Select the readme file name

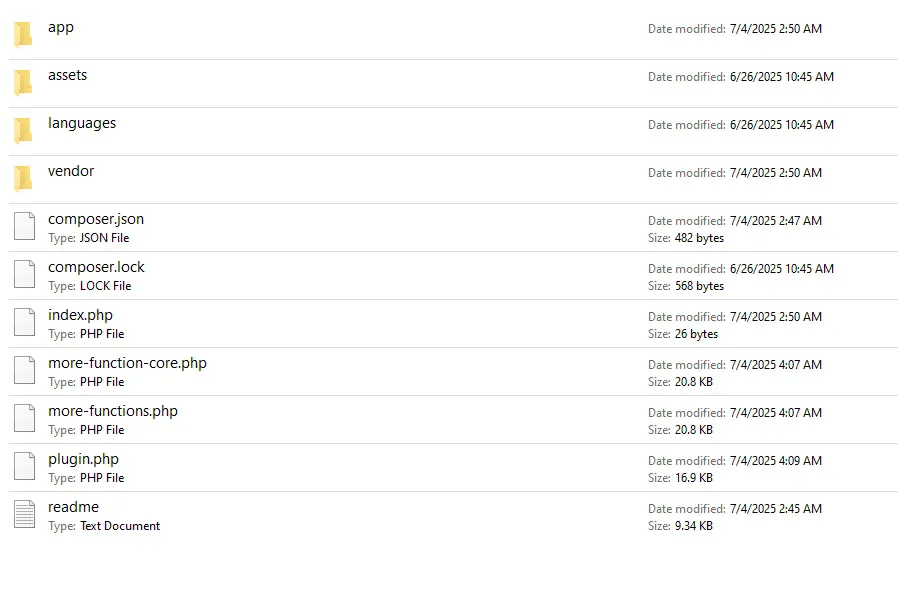[73, 508]
